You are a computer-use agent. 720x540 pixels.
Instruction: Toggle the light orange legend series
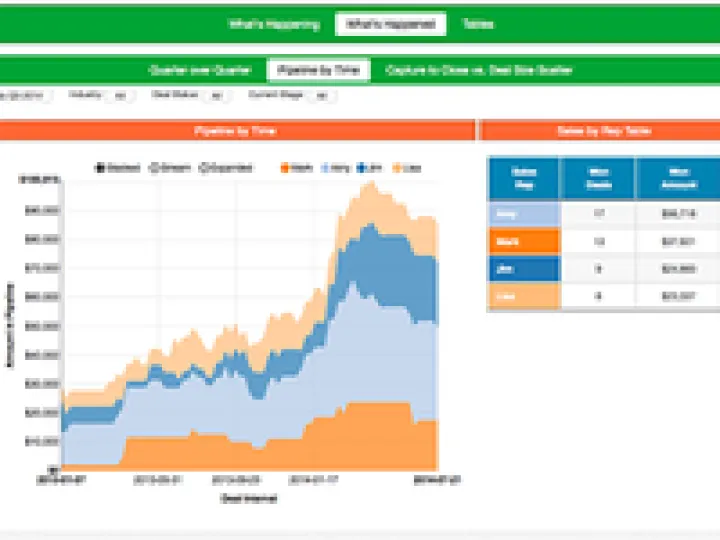(407, 168)
